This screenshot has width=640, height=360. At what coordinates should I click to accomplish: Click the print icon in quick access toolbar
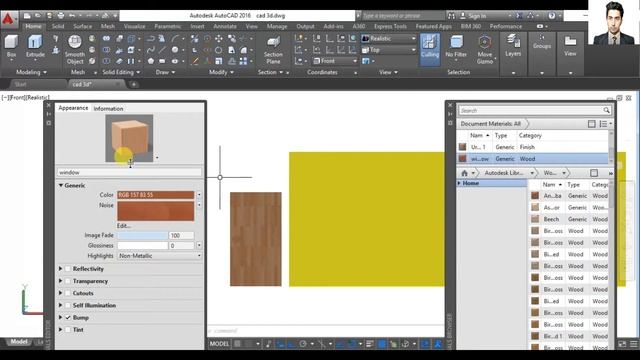click(x=61, y=16)
